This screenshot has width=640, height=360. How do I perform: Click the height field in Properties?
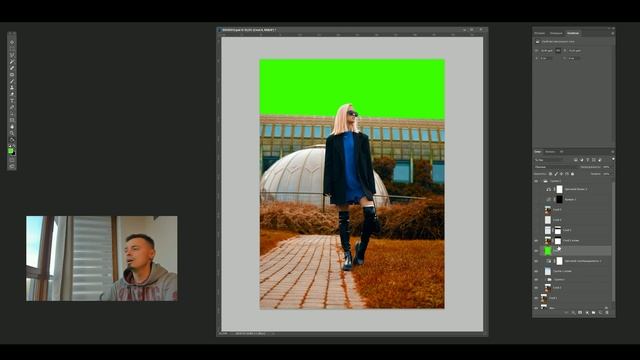tap(575, 51)
